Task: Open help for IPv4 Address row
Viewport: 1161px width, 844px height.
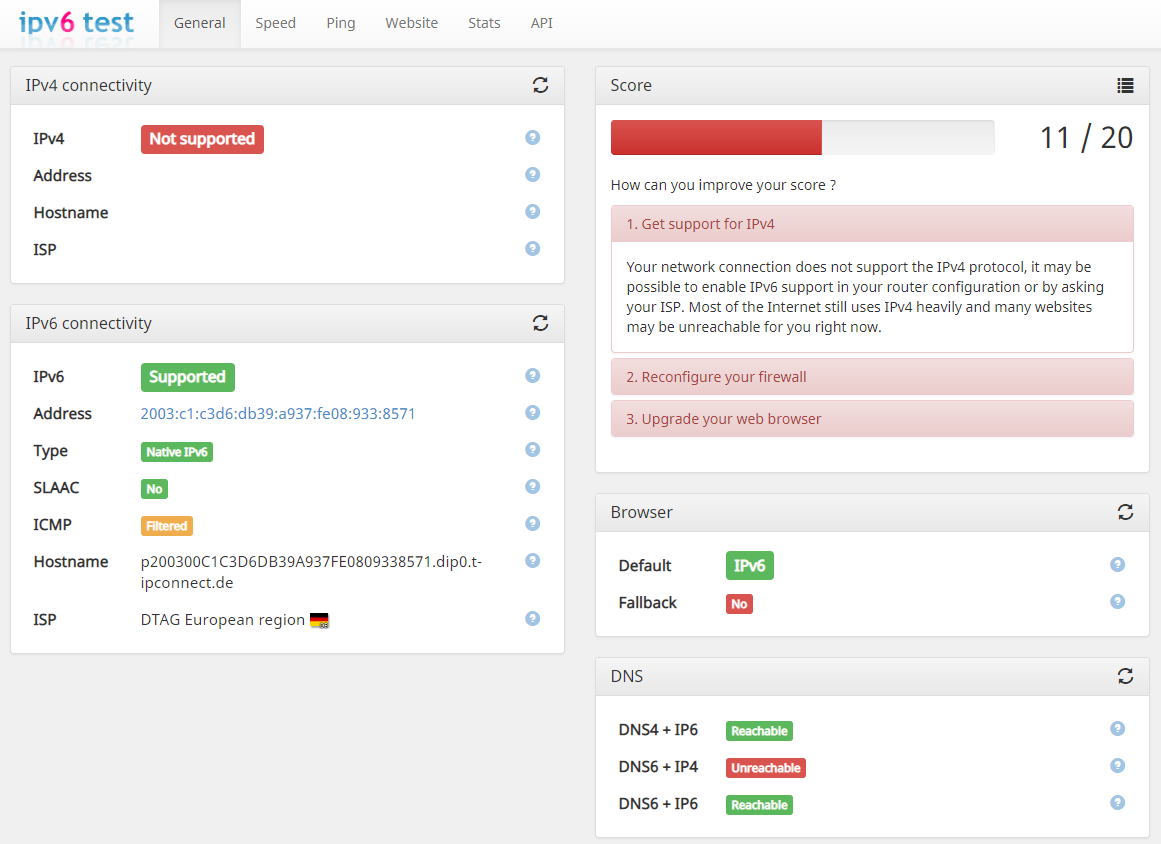Action: [532, 175]
